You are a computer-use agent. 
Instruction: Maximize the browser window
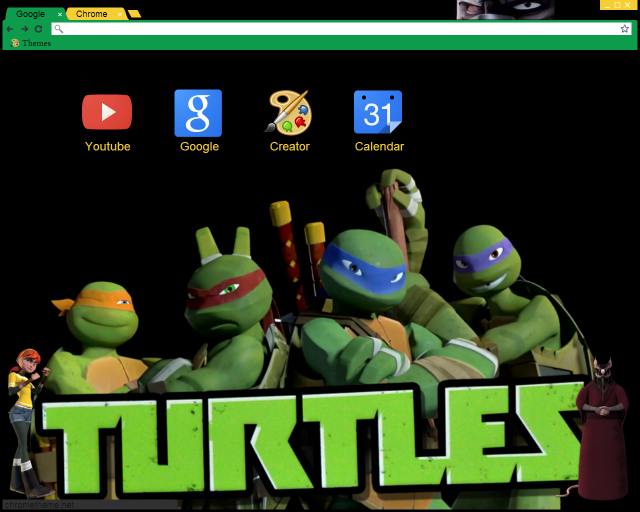pyautogui.click(x=618, y=5)
